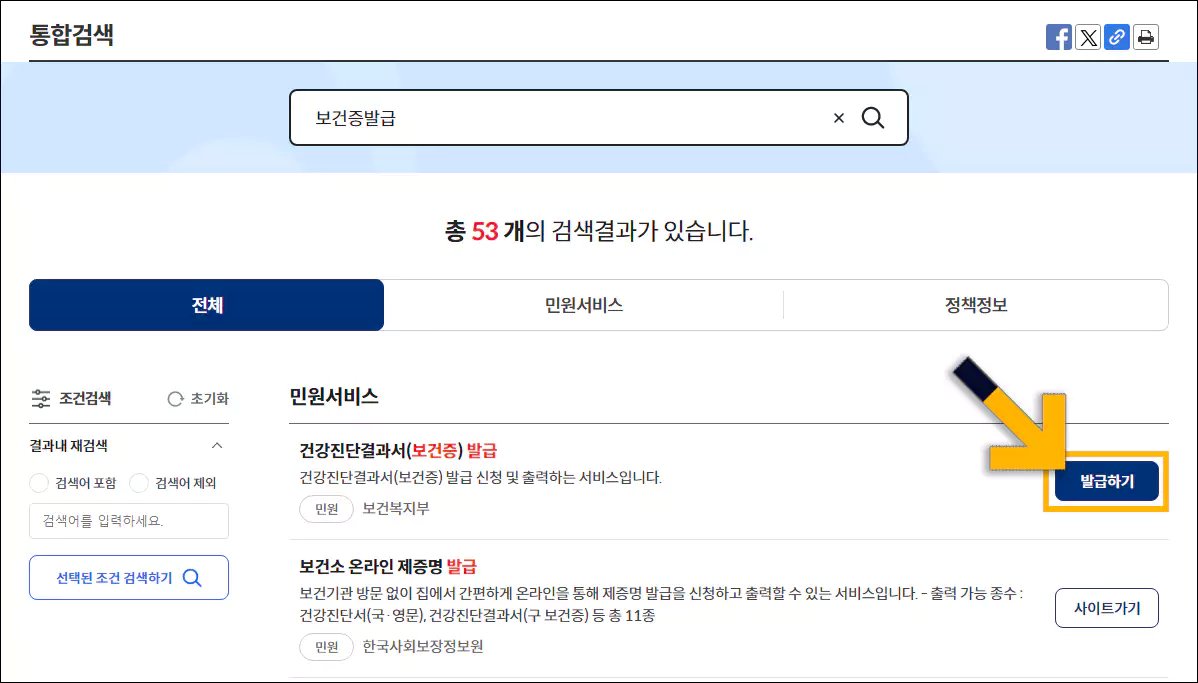Share page on Facebook icon

(1058, 37)
